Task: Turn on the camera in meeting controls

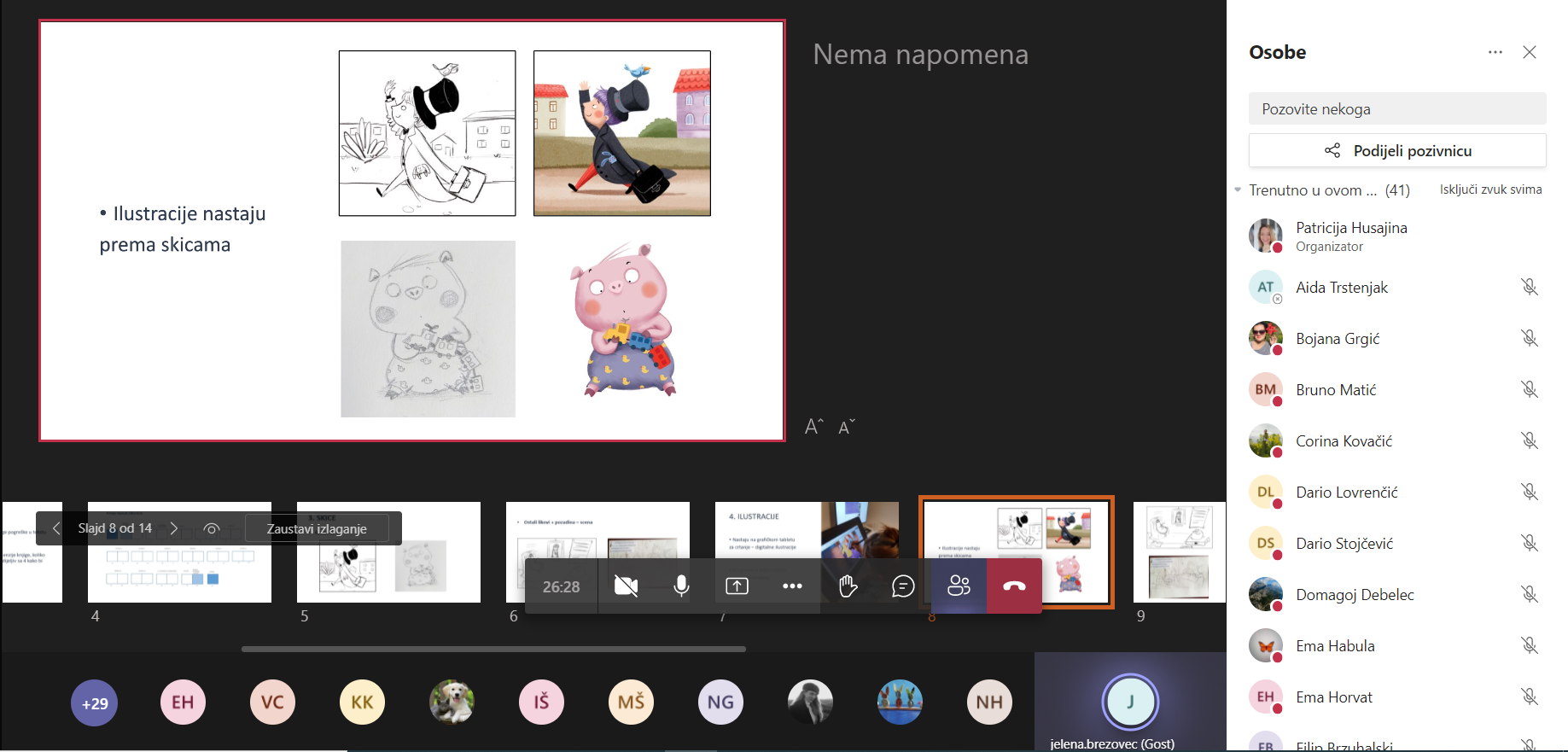Action: pyautogui.click(x=626, y=586)
